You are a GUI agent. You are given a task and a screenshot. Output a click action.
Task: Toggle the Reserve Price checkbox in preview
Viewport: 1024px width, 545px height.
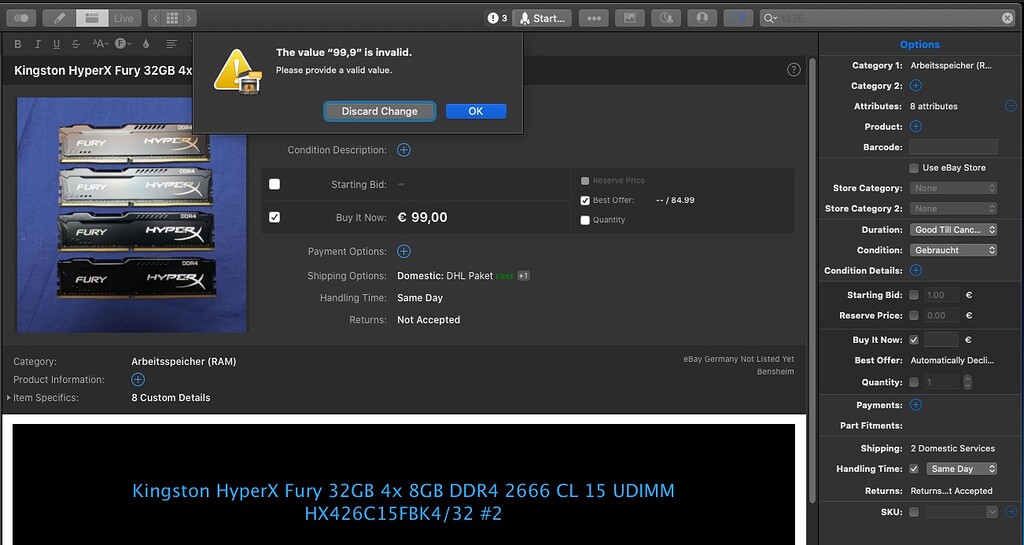[585, 181]
